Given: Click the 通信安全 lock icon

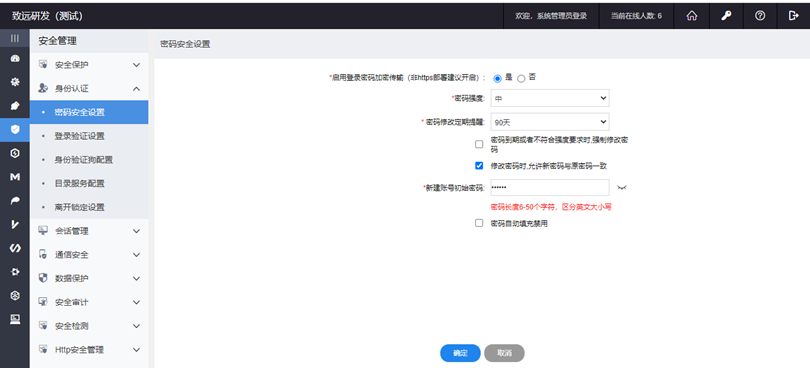Looking at the screenshot, I should 43,254.
